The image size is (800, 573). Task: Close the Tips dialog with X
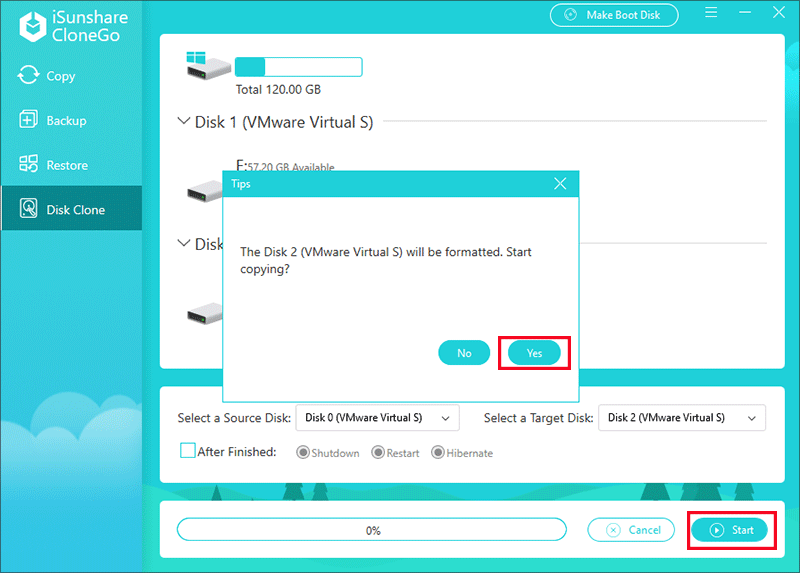(x=560, y=184)
